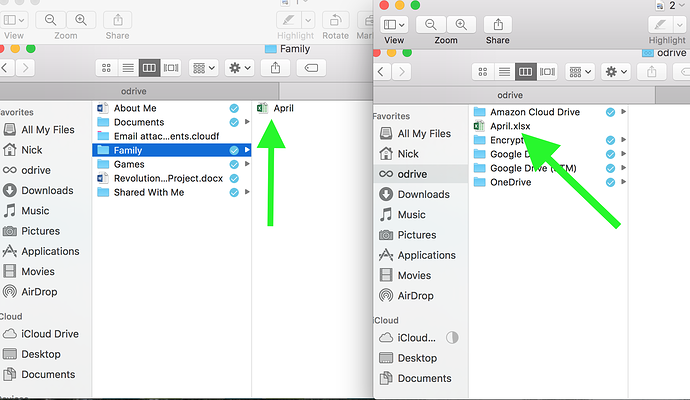
Task: Select Email attac...ents.cloudf item
Action: [166, 136]
